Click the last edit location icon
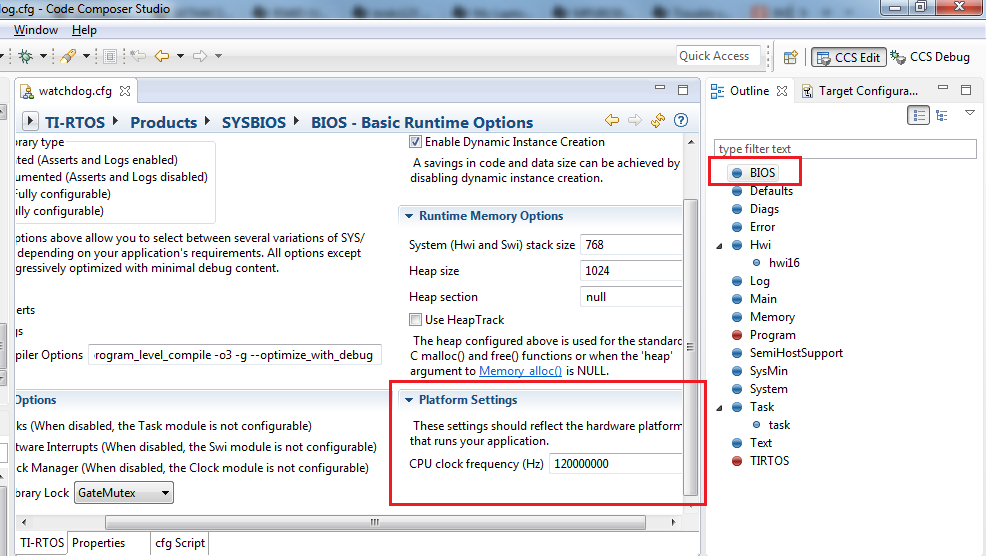 (138, 56)
